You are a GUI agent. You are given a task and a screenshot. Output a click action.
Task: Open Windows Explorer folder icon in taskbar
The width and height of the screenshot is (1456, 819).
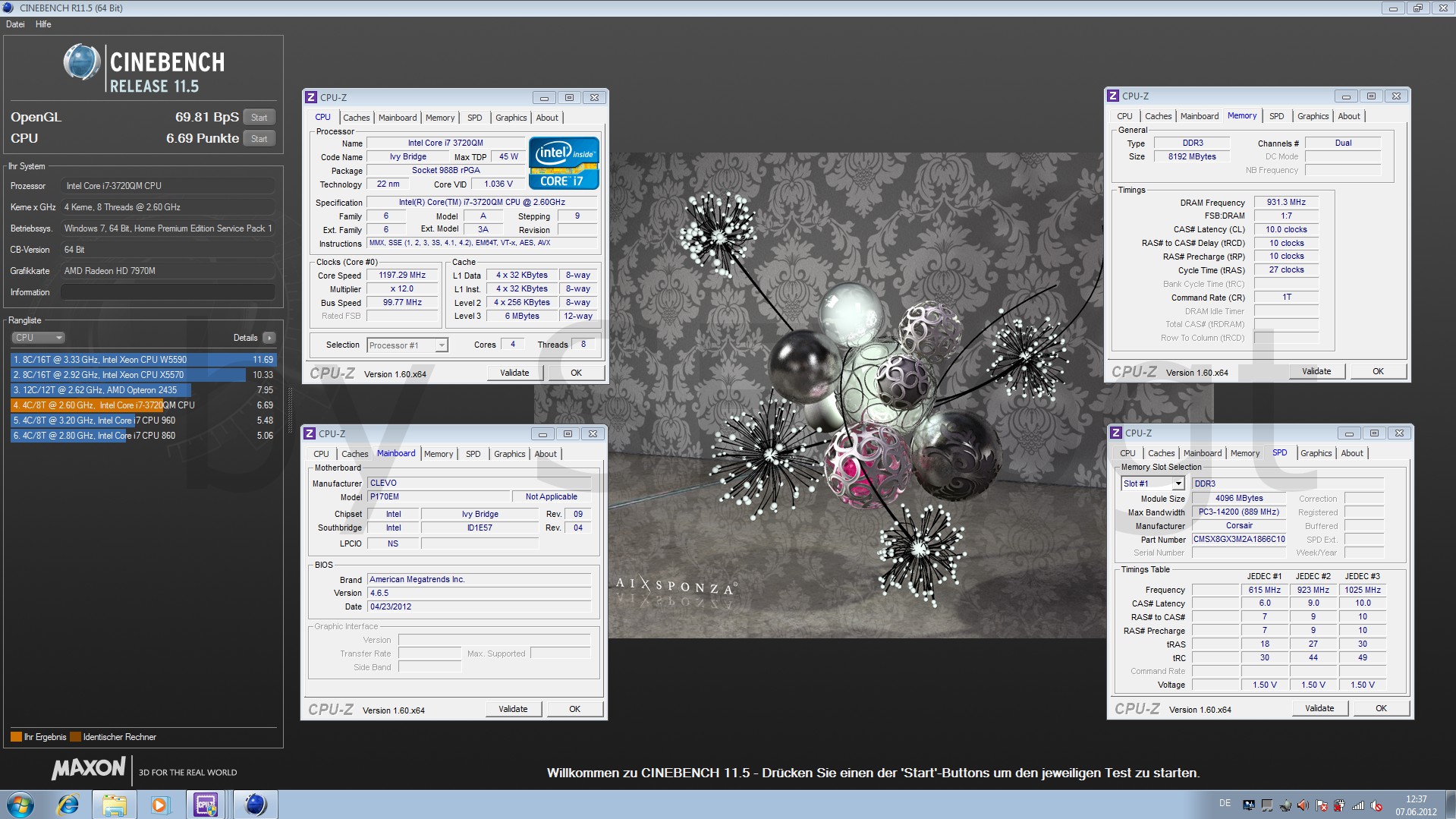[x=114, y=805]
